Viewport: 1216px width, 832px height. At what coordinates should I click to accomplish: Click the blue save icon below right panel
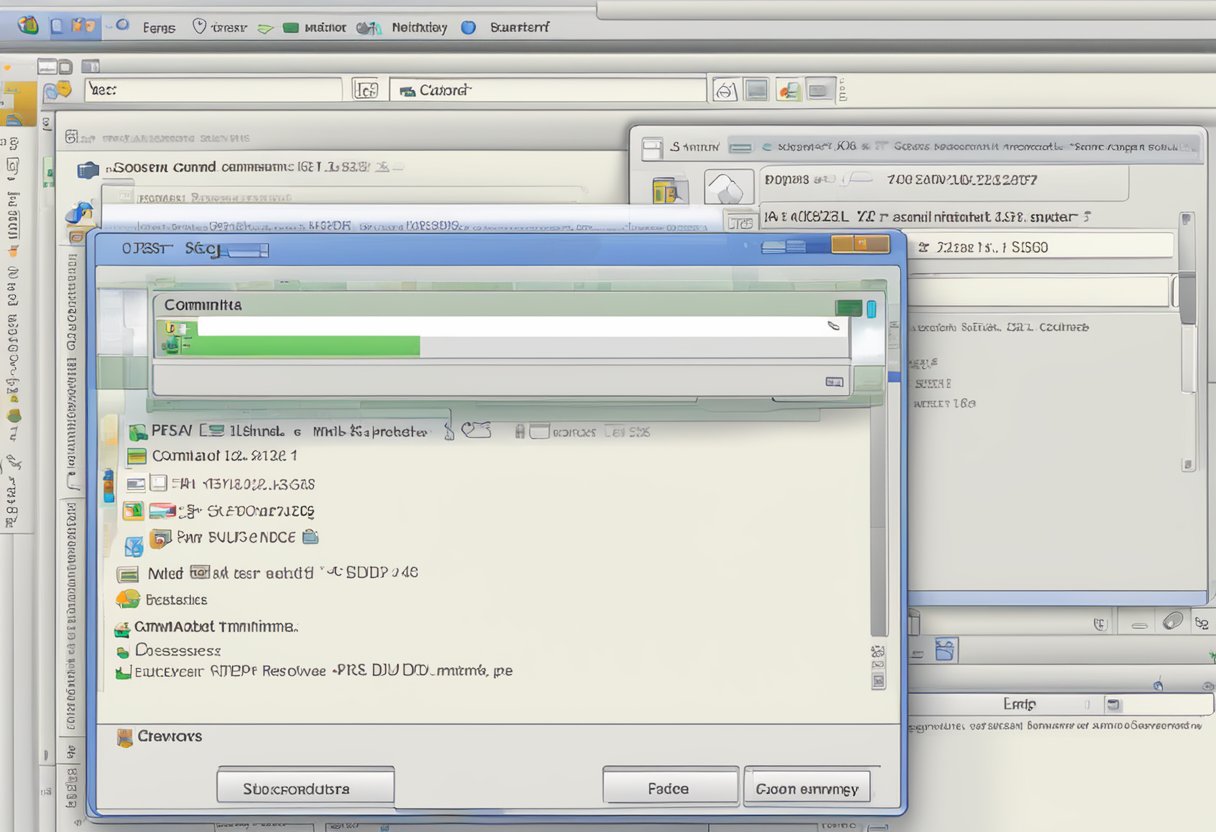pyautogui.click(x=945, y=651)
